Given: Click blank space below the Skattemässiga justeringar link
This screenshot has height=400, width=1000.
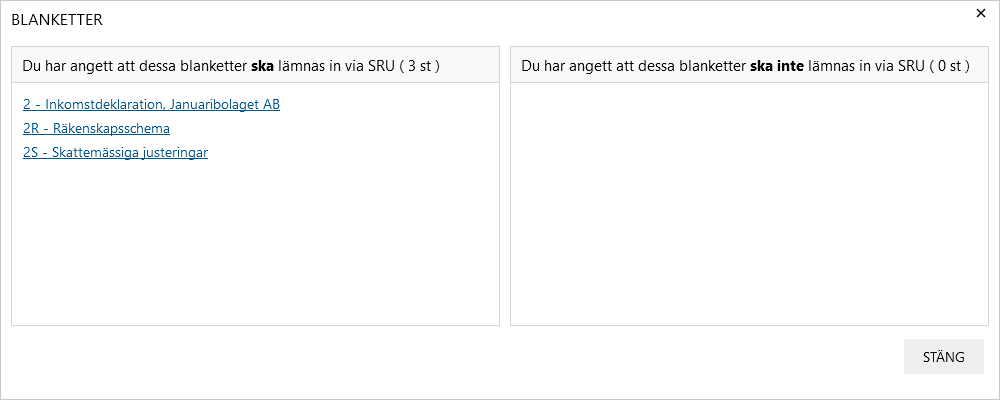Looking at the screenshot, I should pyautogui.click(x=255, y=242).
